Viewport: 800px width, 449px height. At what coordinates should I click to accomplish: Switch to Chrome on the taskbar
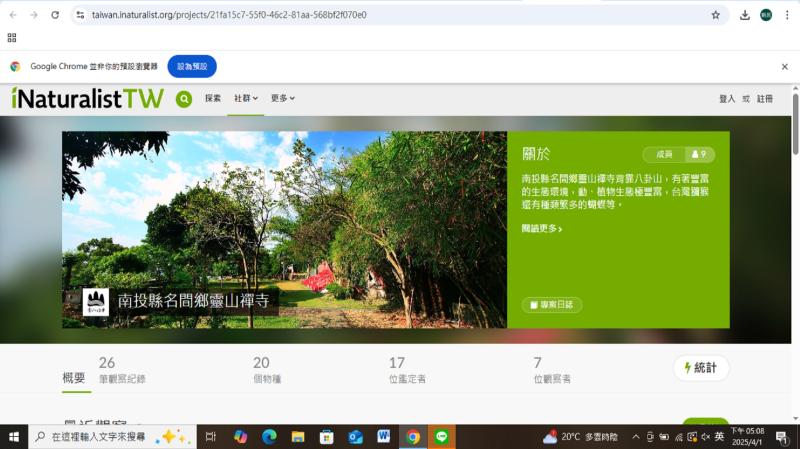click(x=413, y=437)
